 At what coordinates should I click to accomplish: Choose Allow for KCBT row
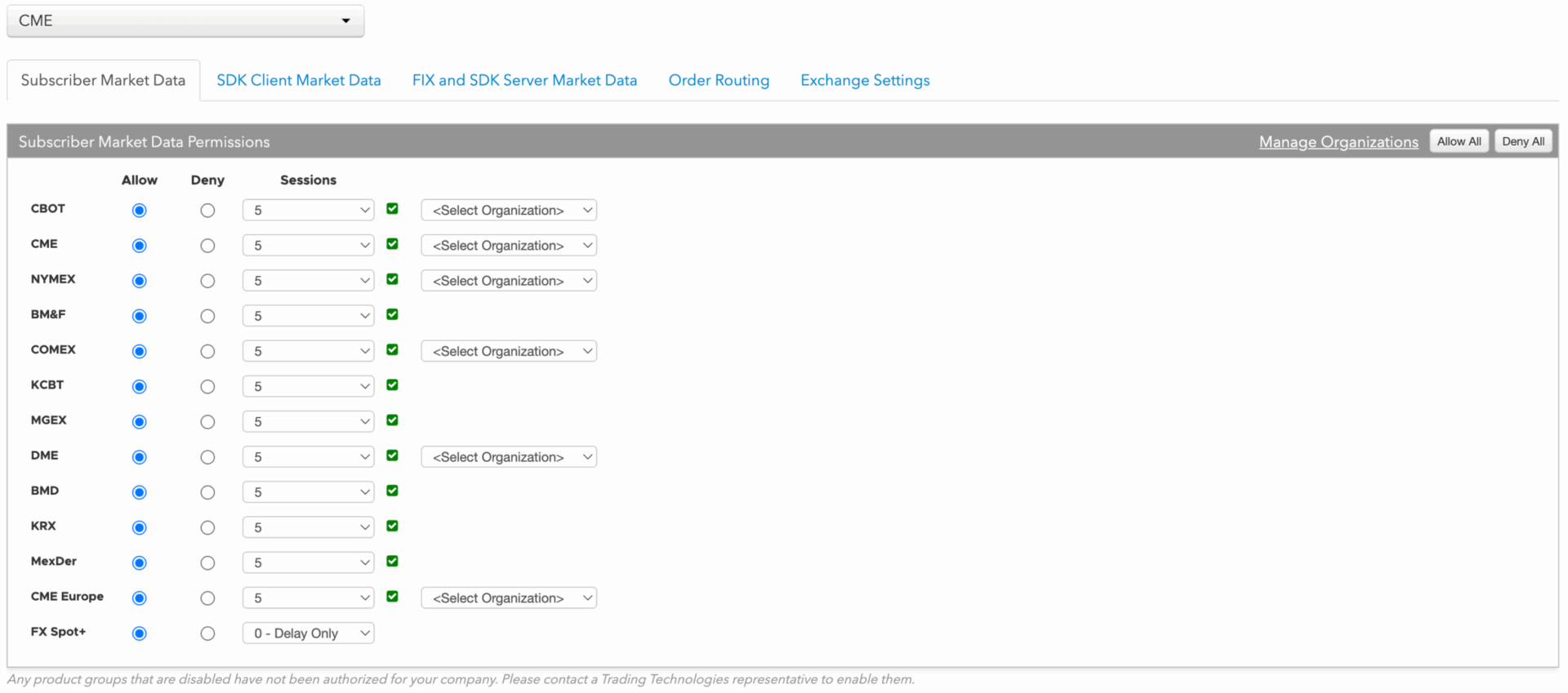(x=140, y=387)
